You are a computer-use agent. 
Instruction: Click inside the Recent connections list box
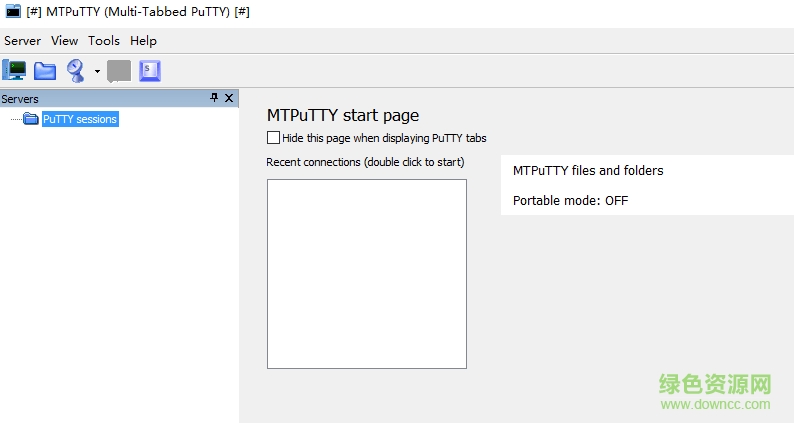coord(367,274)
